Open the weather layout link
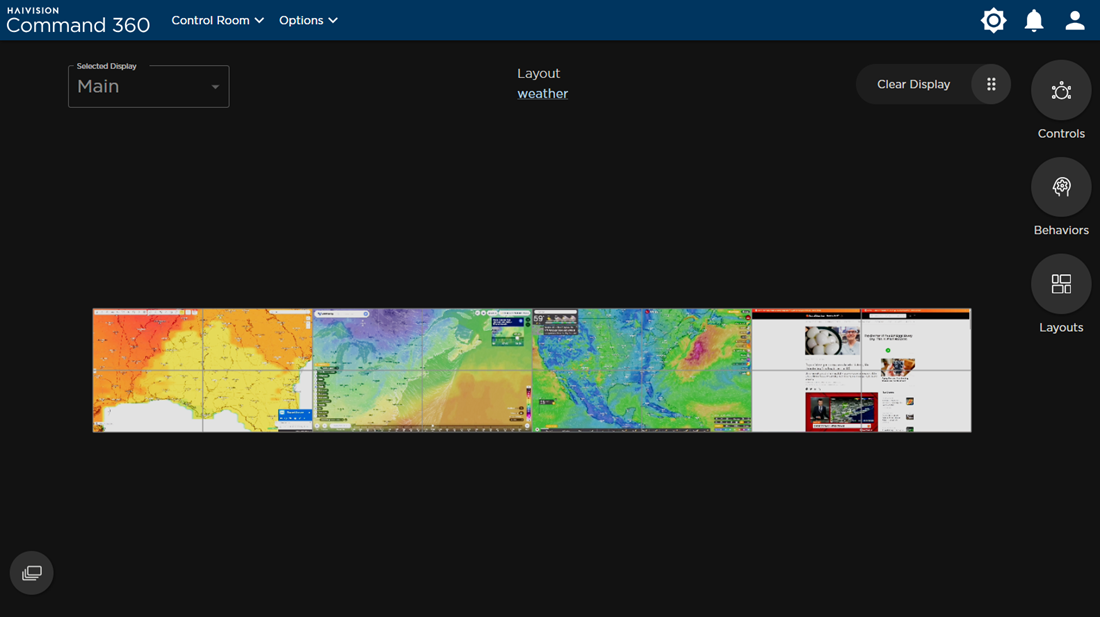Image resolution: width=1100 pixels, height=617 pixels. point(542,93)
